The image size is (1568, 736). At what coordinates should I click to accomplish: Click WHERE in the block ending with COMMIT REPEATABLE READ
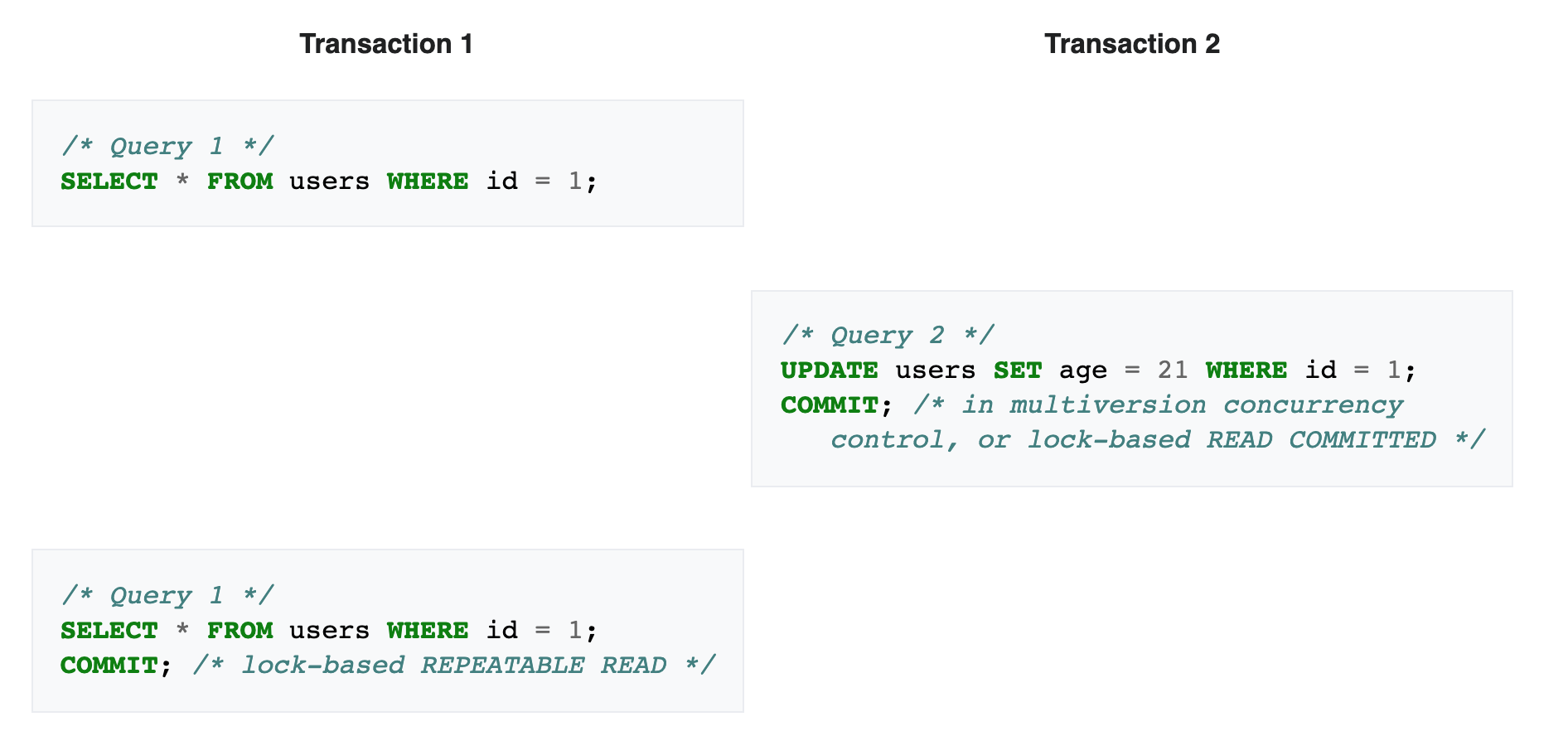coord(427,630)
